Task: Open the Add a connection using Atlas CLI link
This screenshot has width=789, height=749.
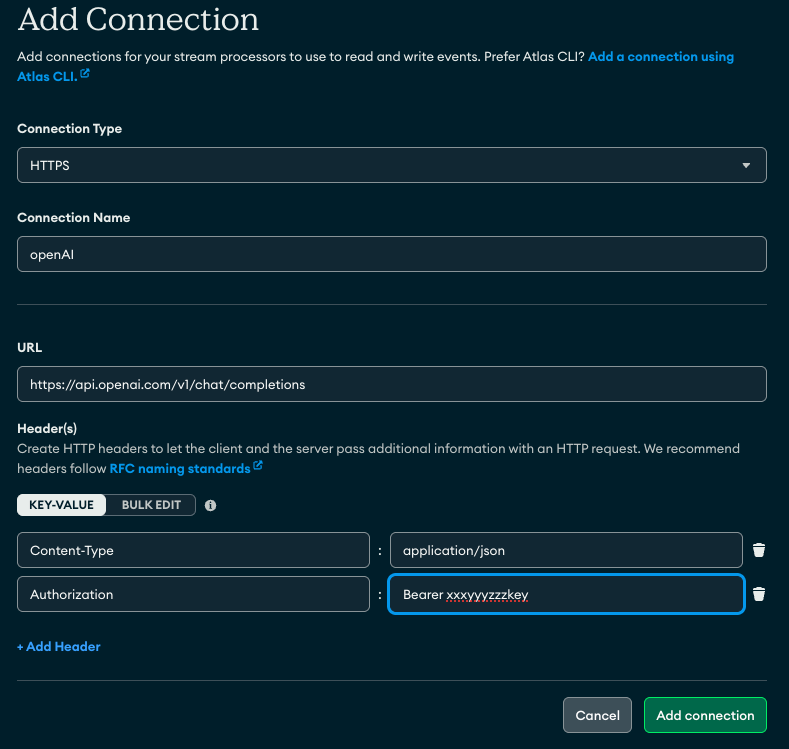Action: (x=660, y=57)
